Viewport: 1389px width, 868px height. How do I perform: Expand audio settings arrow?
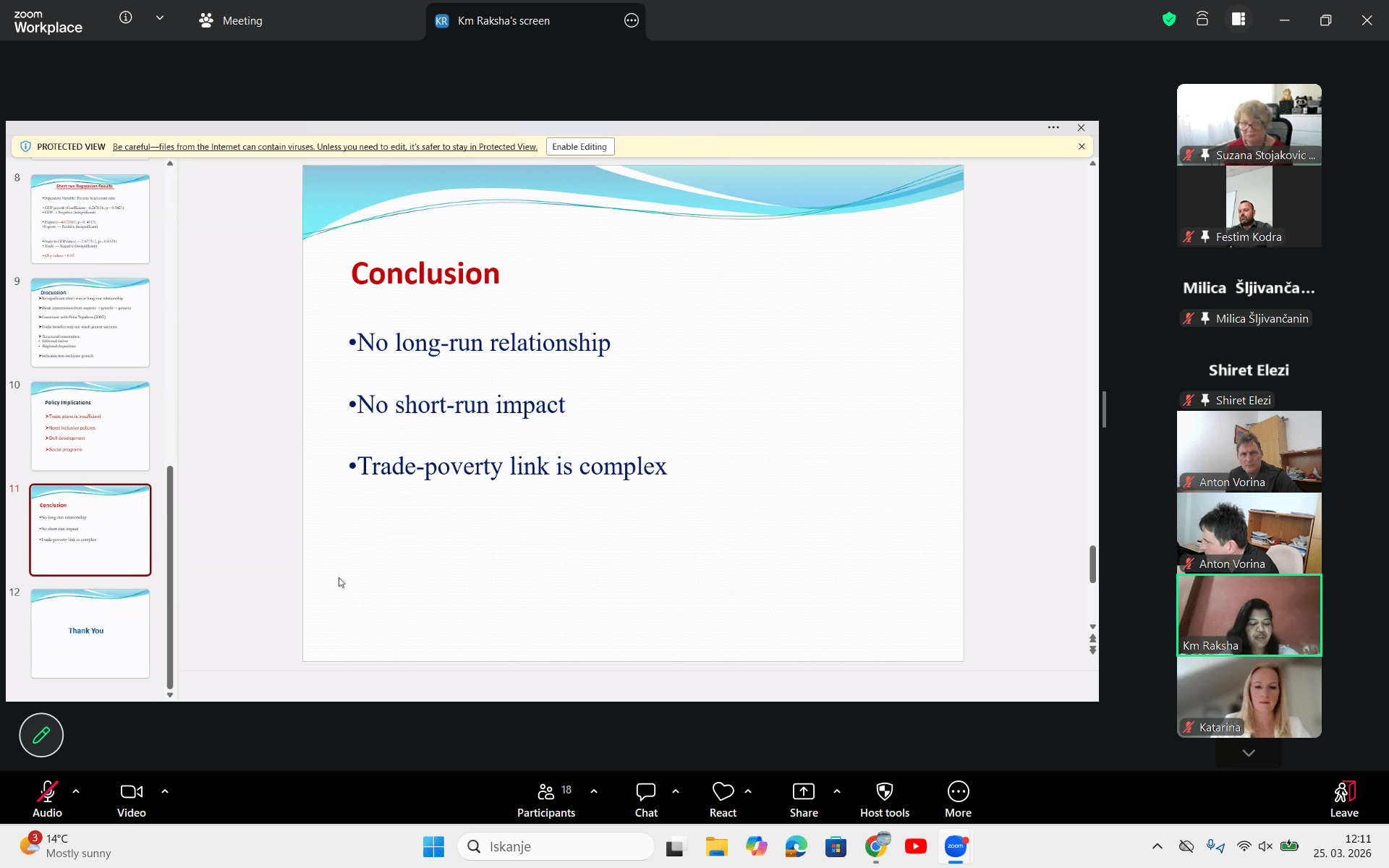pos(76,791)
